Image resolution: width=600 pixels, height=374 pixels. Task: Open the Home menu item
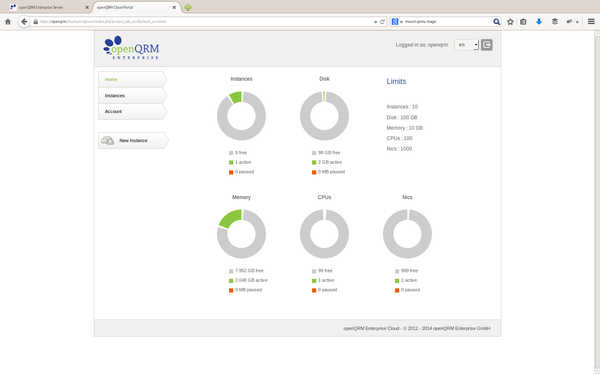132,79
